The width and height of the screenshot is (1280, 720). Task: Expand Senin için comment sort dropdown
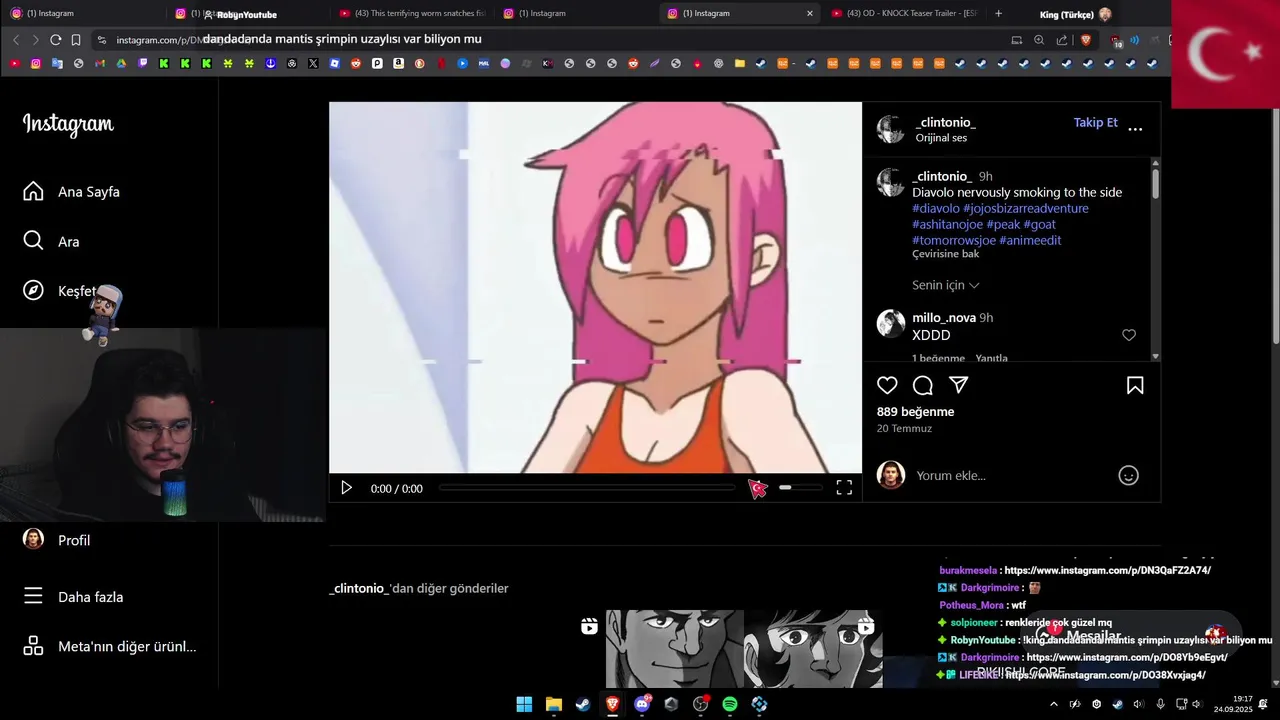[x=945, y=285]
